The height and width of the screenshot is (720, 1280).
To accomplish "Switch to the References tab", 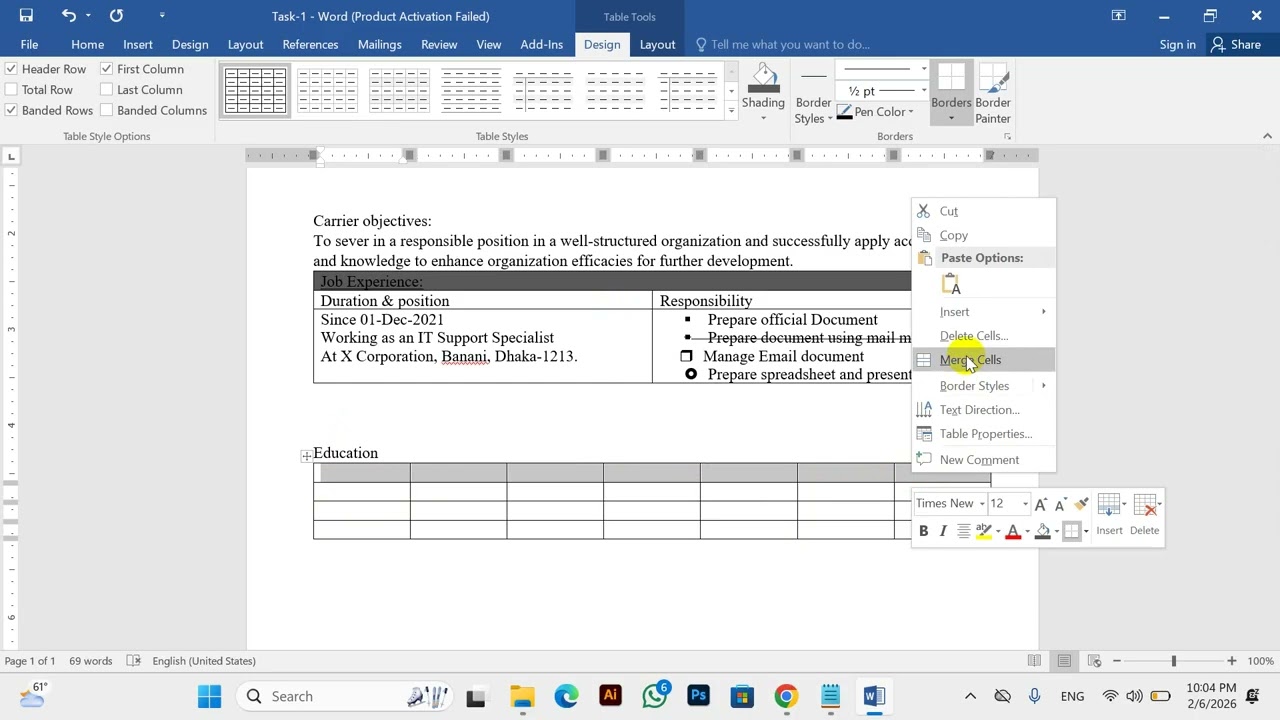I will point(310,44).
